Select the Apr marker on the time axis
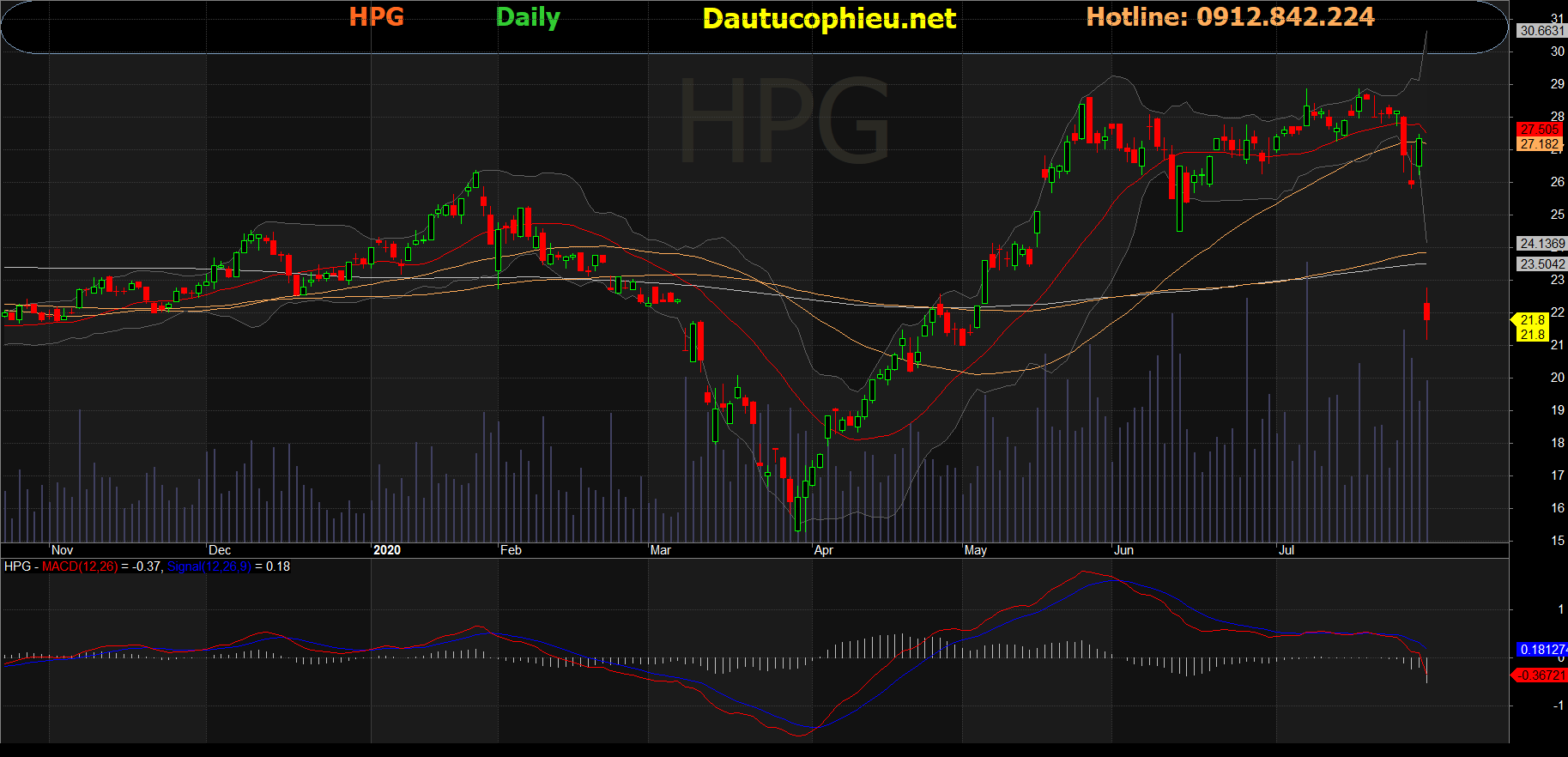The height and width of the screenshot is (757, 1568). click(x=823, y=550)
